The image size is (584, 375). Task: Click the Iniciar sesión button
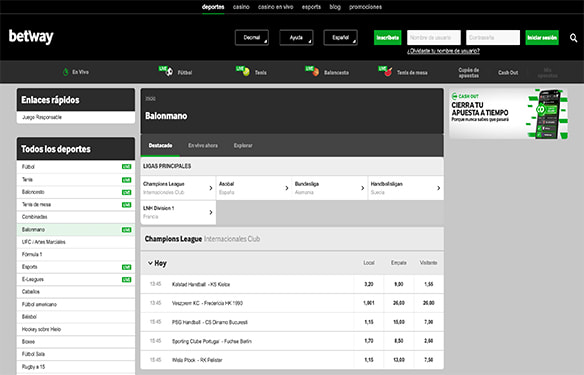pos(542,38)
